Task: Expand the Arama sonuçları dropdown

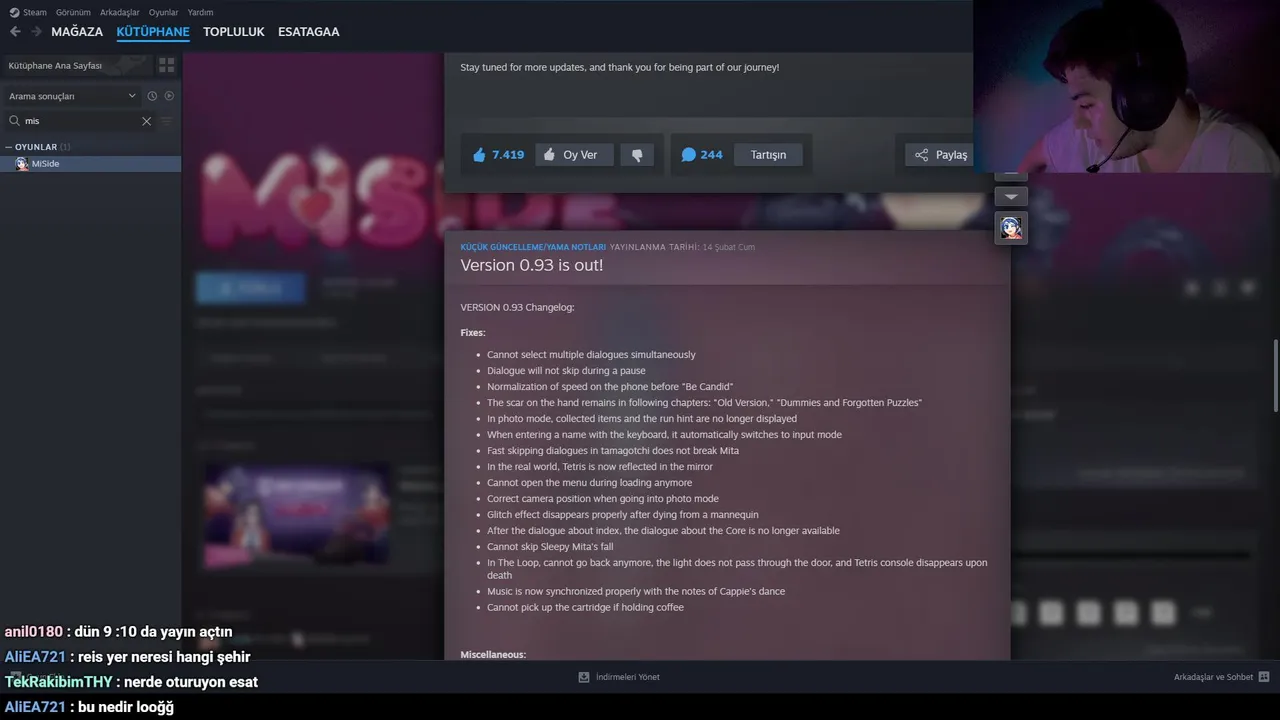Action: click(72, 96)
